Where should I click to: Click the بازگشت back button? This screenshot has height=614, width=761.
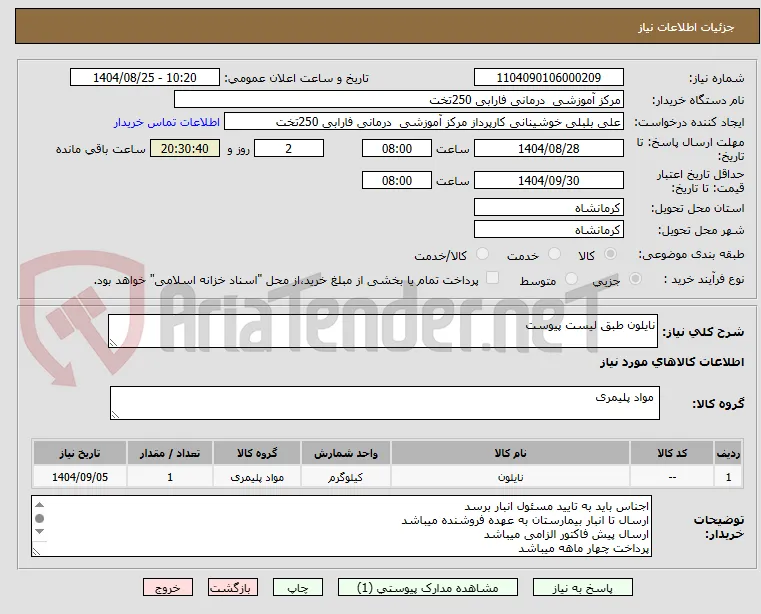pyautogui.click(x=233, y=587)
